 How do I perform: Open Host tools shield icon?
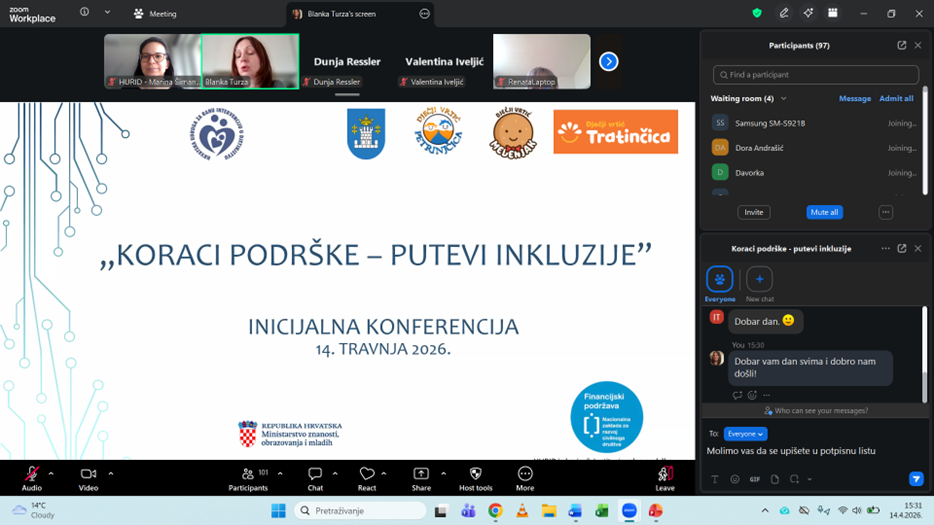(x=475, y=474)
